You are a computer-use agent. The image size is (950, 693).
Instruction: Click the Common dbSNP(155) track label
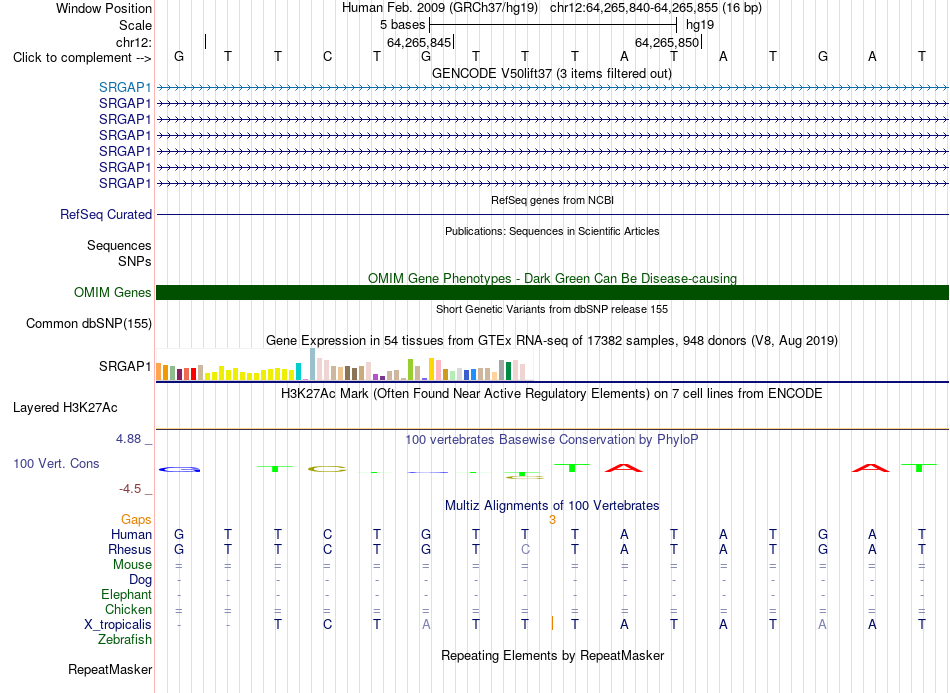pyautogui.click(x=89, y=323)
